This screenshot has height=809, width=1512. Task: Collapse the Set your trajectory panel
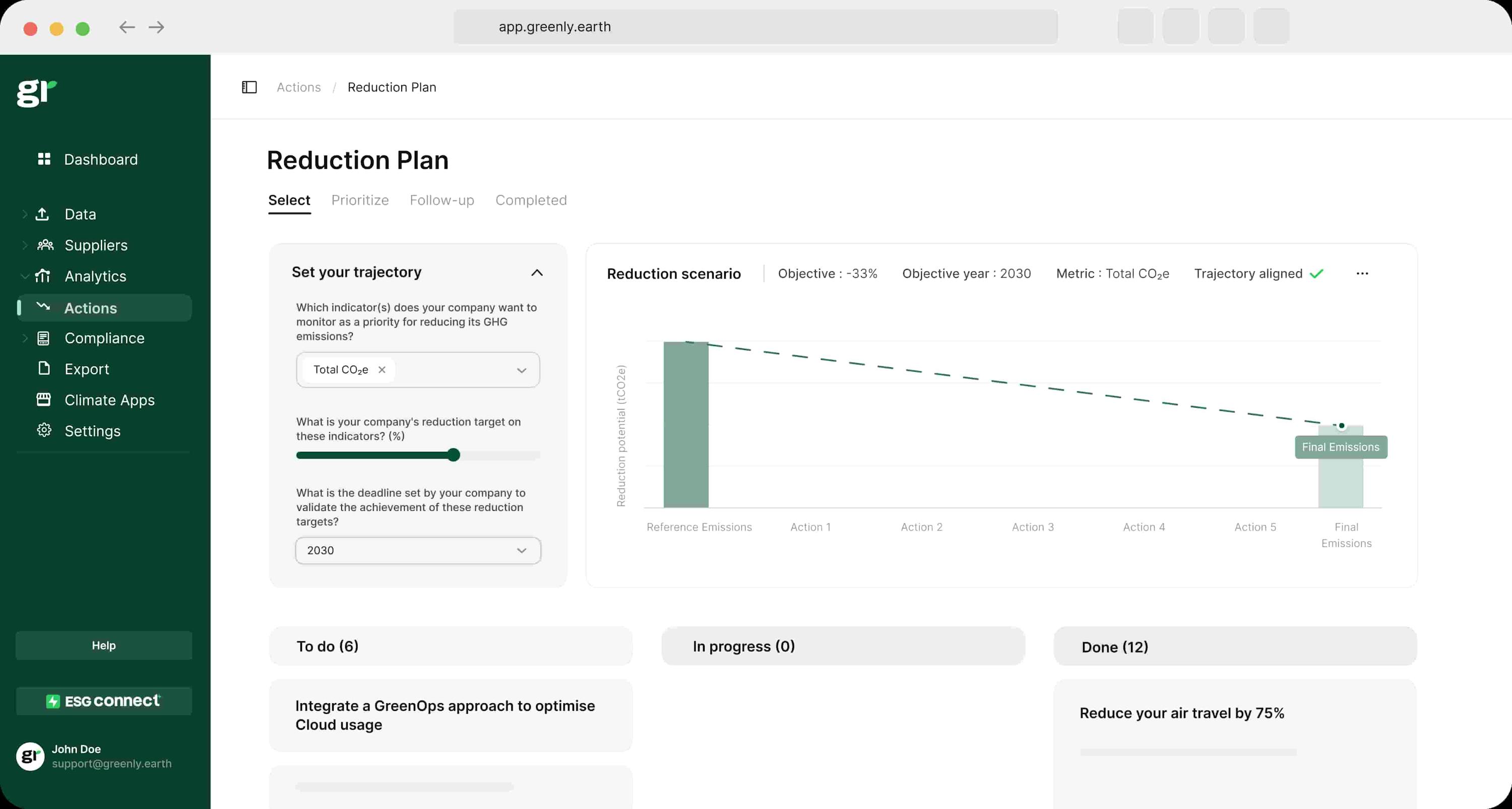pyautogui.click(x=536, y=272)
